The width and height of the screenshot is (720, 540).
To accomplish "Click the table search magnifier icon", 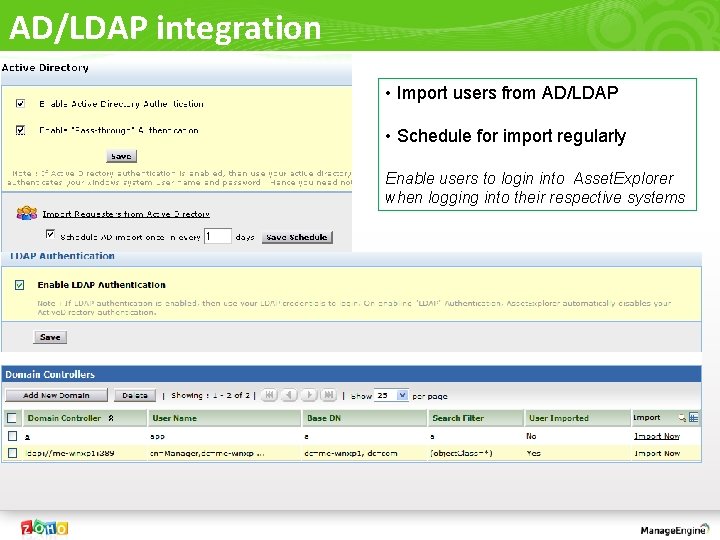I will coord(682,418).
